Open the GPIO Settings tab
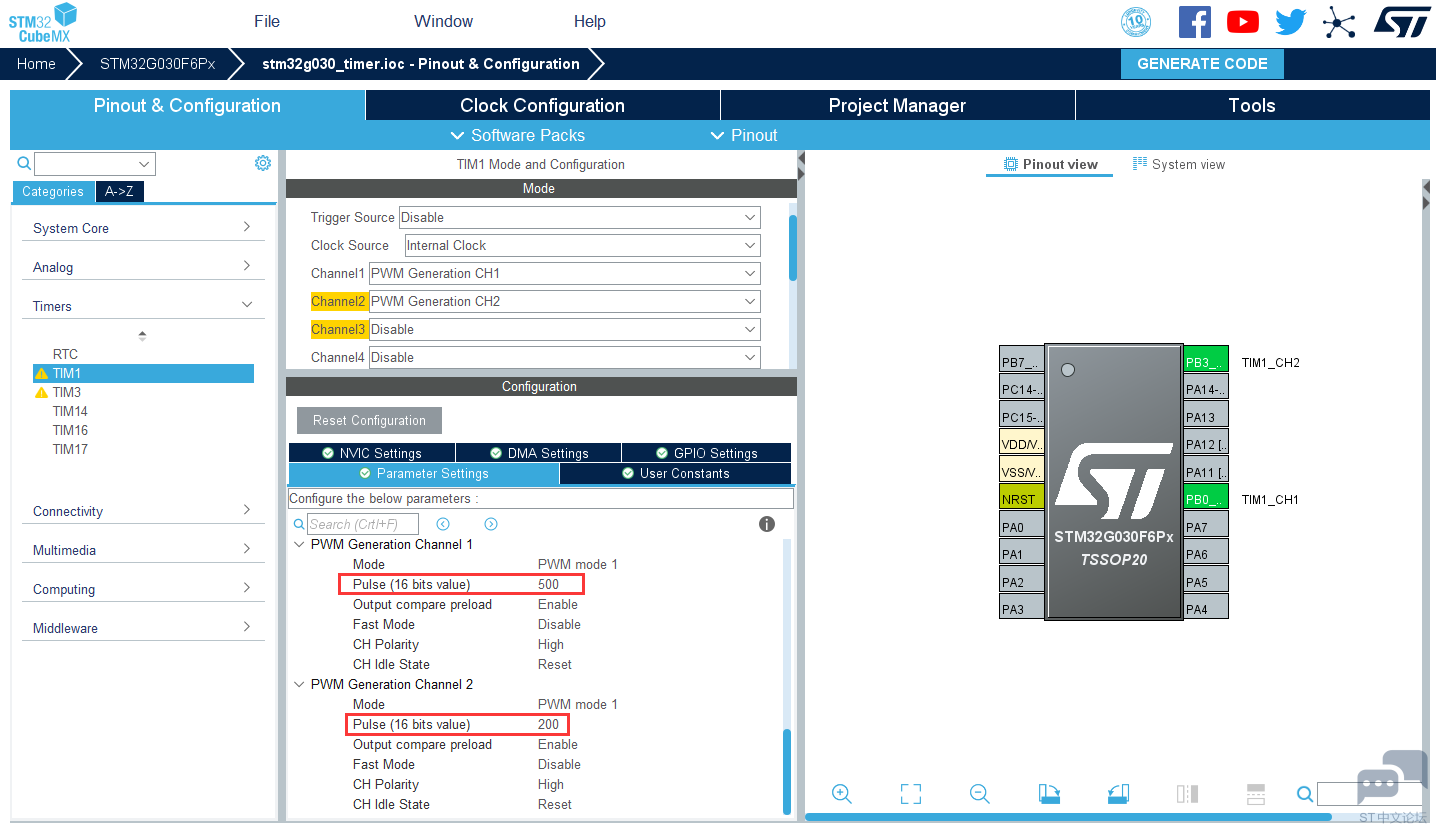The height and width of the screenshot is (833, 1436). [706, 453]
